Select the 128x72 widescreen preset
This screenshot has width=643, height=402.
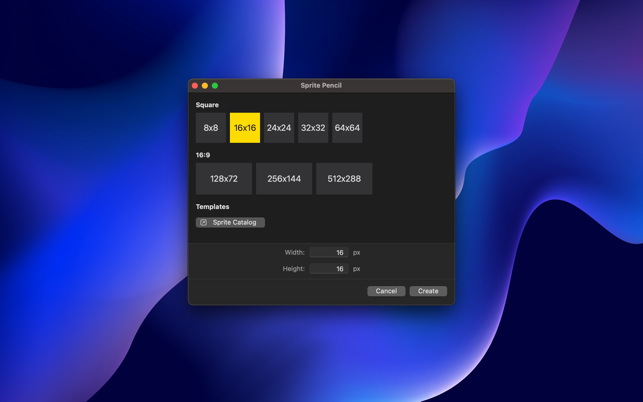224,179
